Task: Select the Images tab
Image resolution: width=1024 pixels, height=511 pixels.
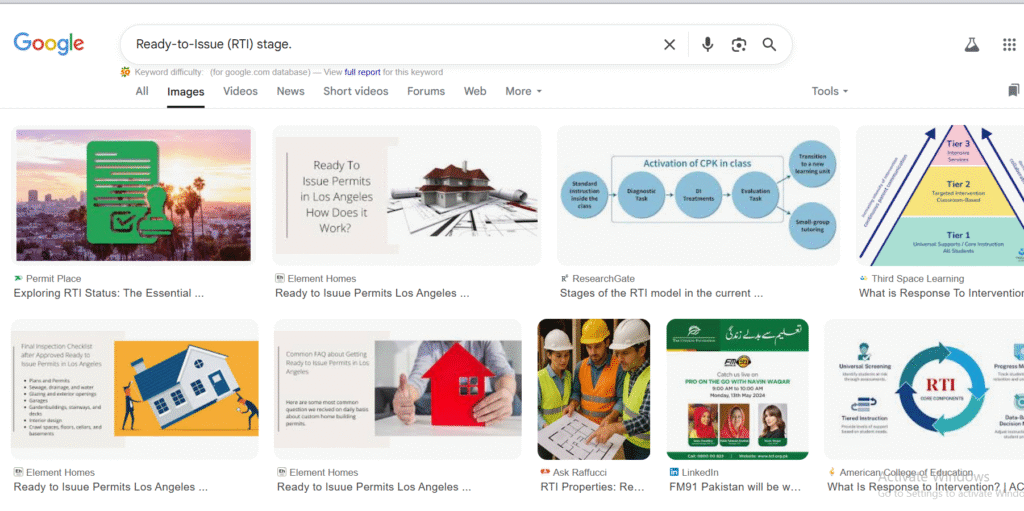Action: pyautogui.click(x=185, y=92)
